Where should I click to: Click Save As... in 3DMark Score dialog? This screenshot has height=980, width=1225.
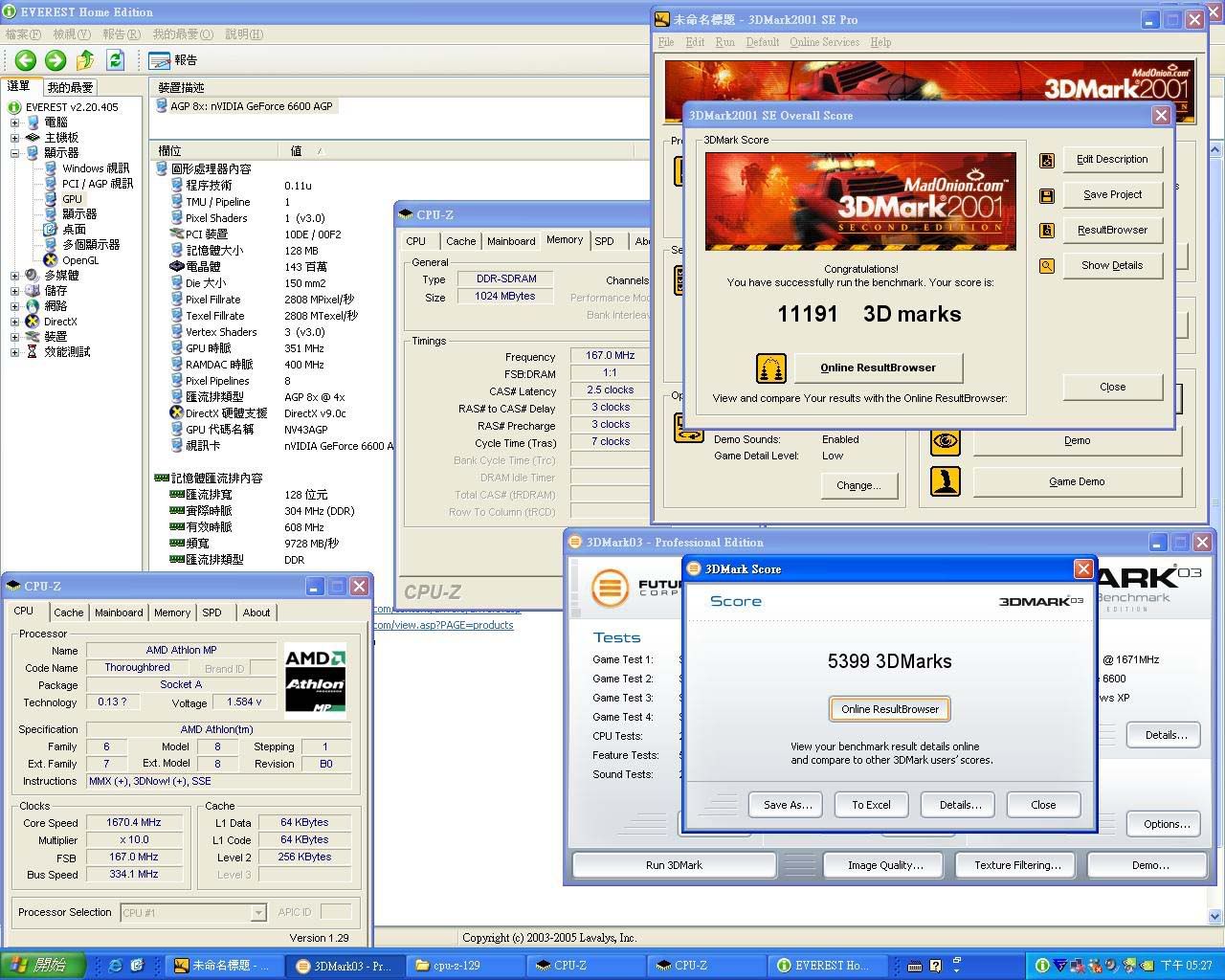(788, 805)
